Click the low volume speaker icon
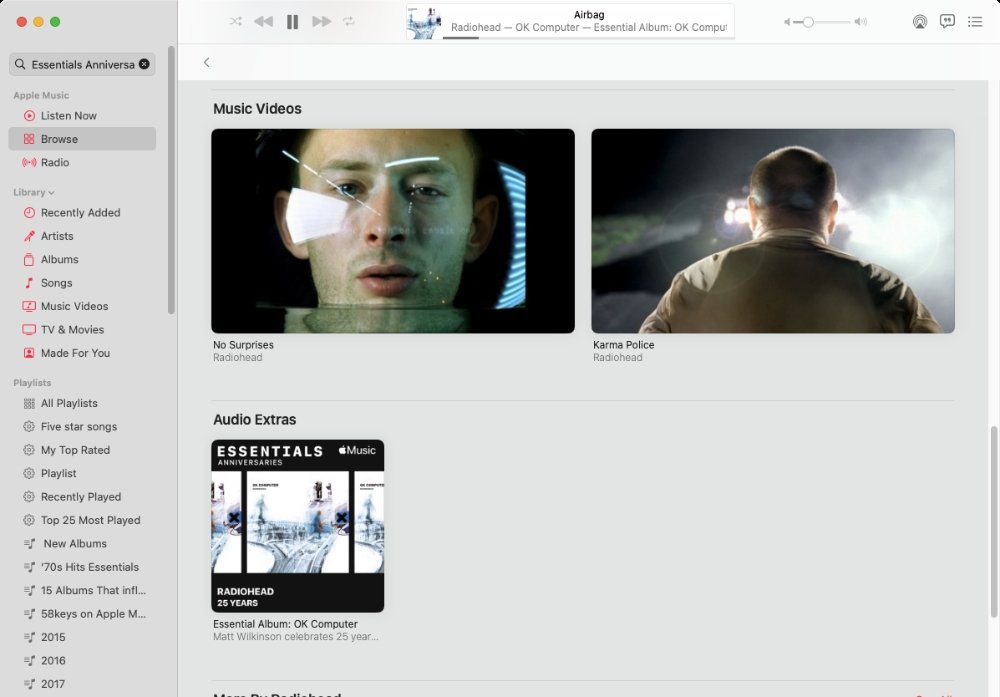1000x697 pixels. coord(787,22)
